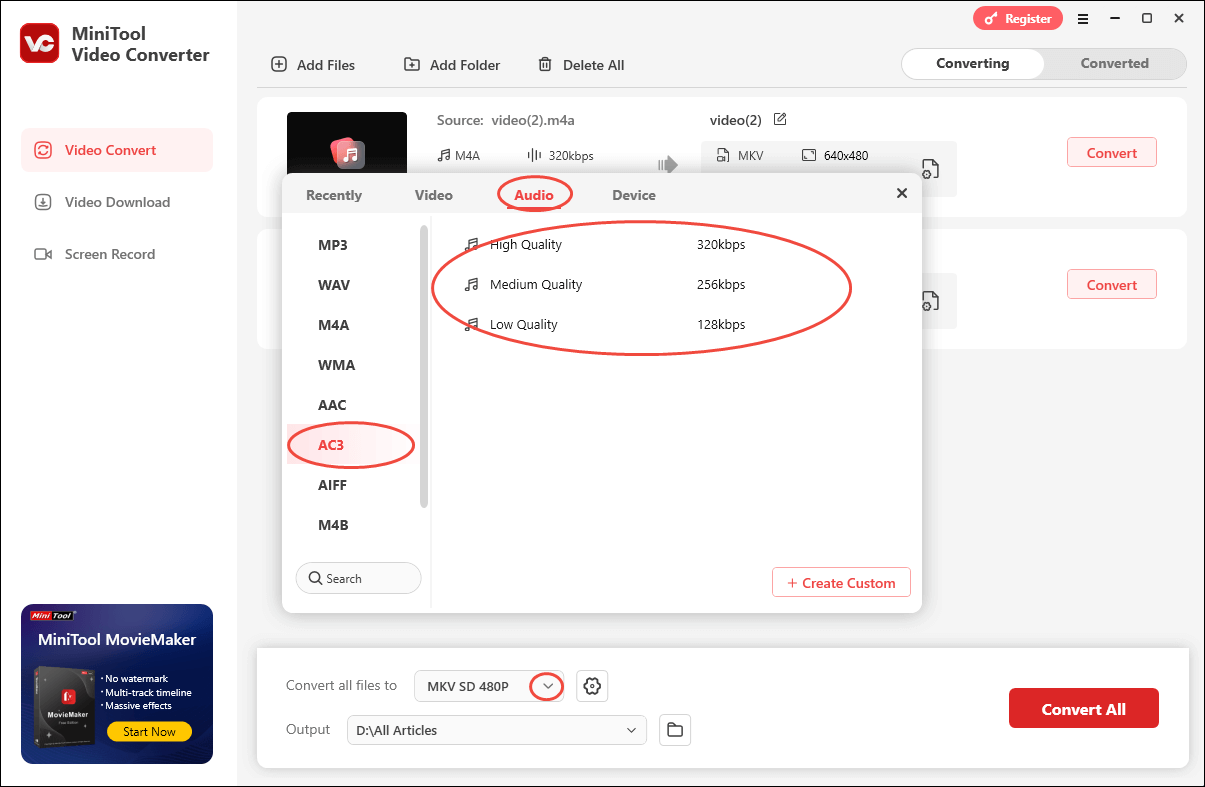This screenshot has width=1205, height=787.
Task: Click the M4A source thumbnail of video(2)
Action: (x=347, y=142)
